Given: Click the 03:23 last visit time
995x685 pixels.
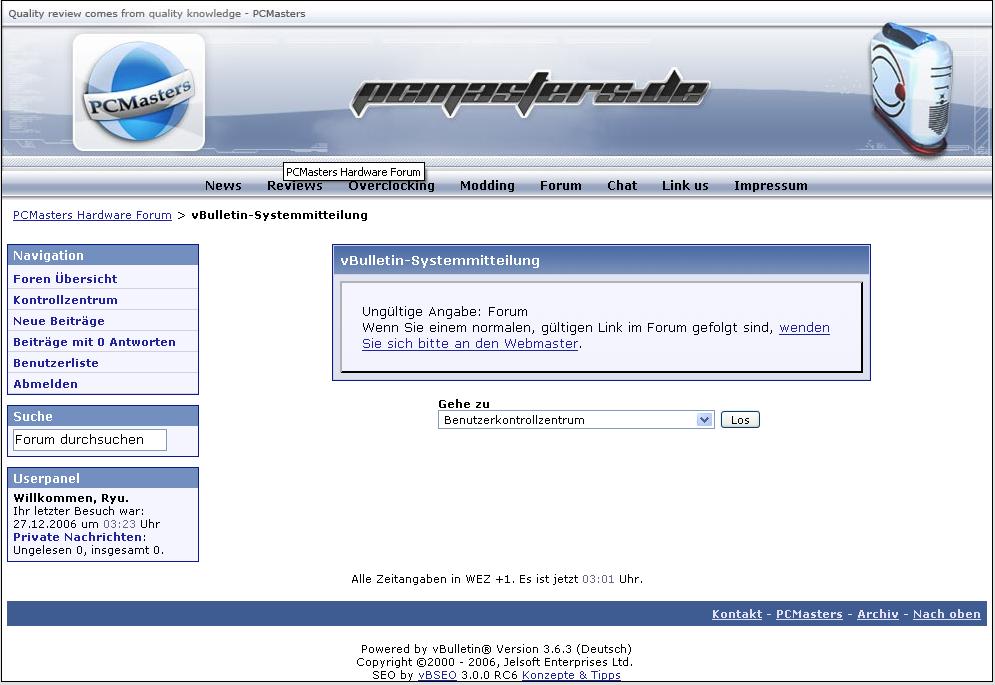Looking at the screenshot, I should (x=119, y=524).
